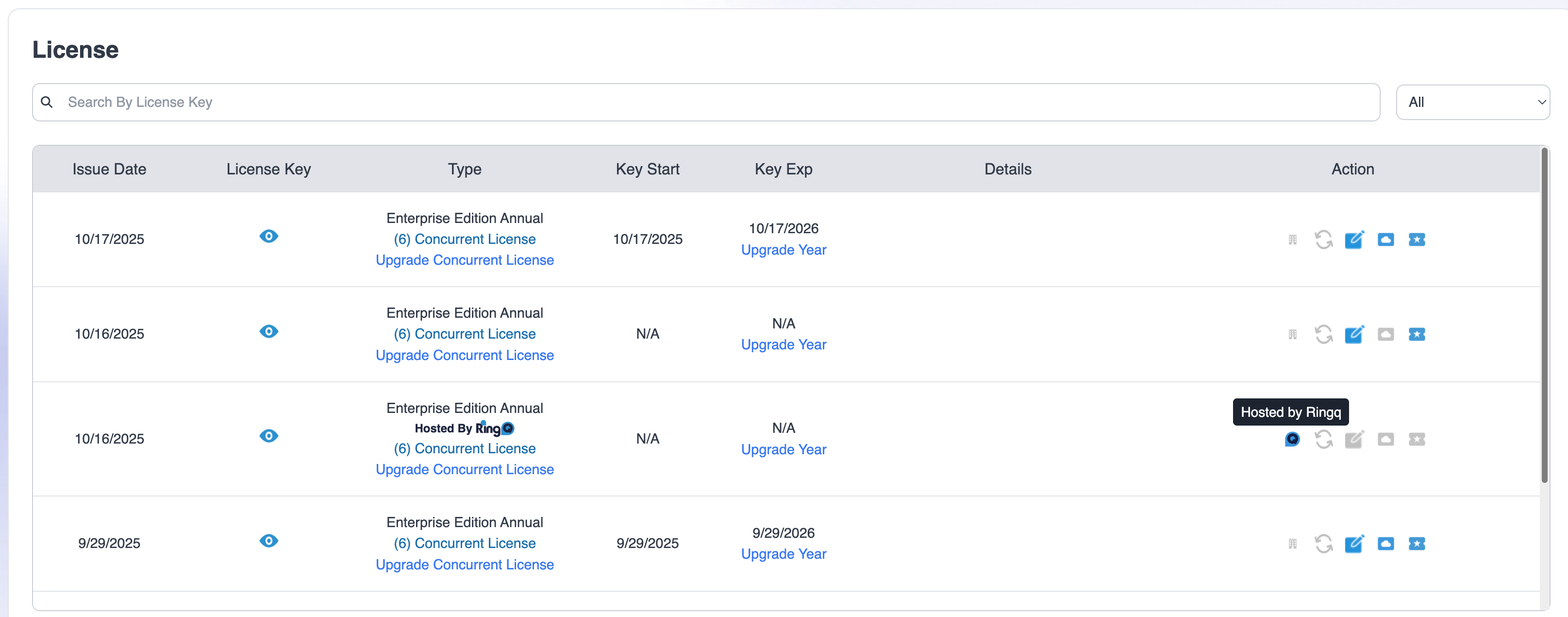Click the building icon on the 10/17/2025 row
1568x617 pixels.
(1292, 240)
